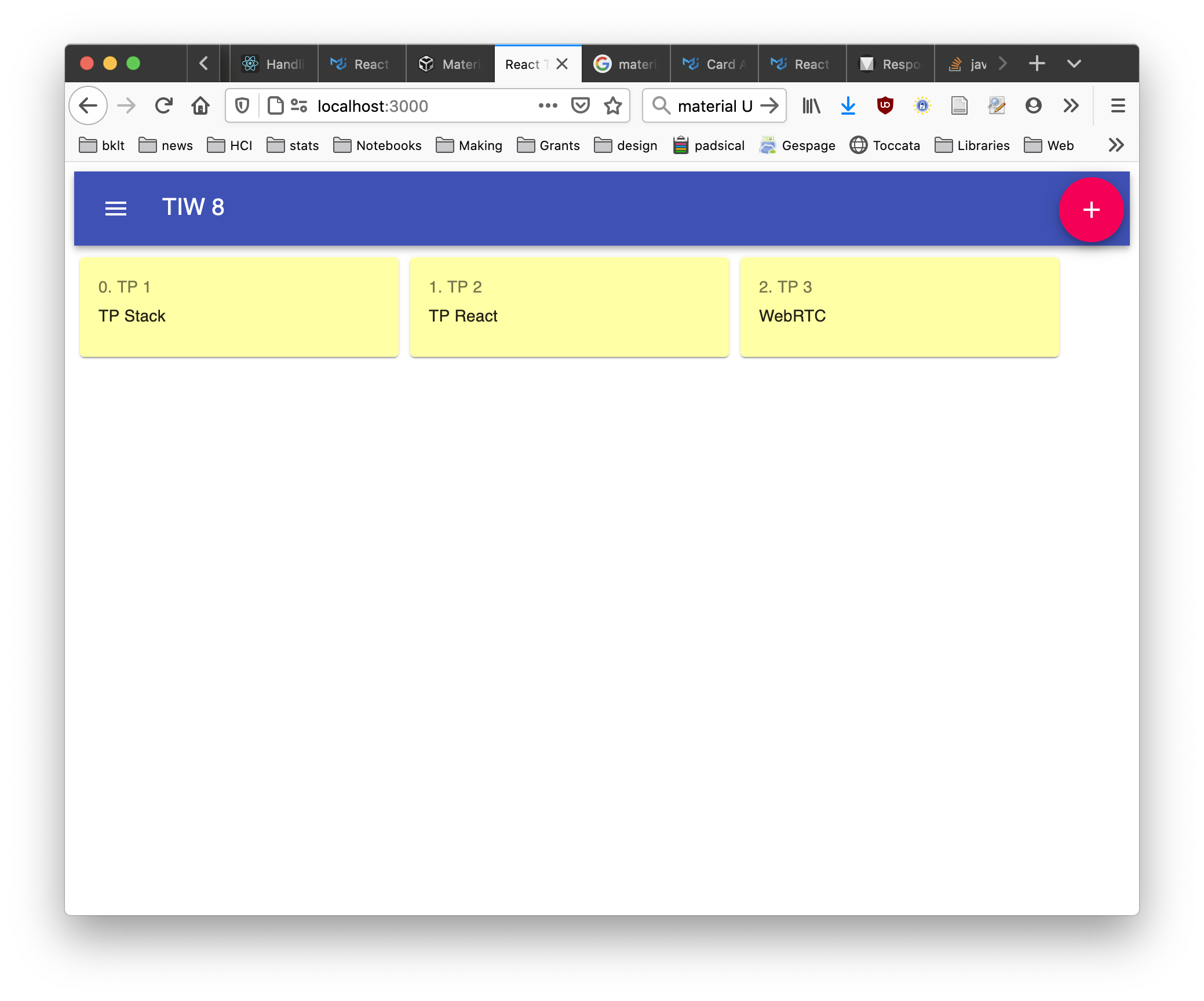Expand the navigation toolbar overflow chevron
This screenshot has height=1001, width=1204.
pos(1071,105)
